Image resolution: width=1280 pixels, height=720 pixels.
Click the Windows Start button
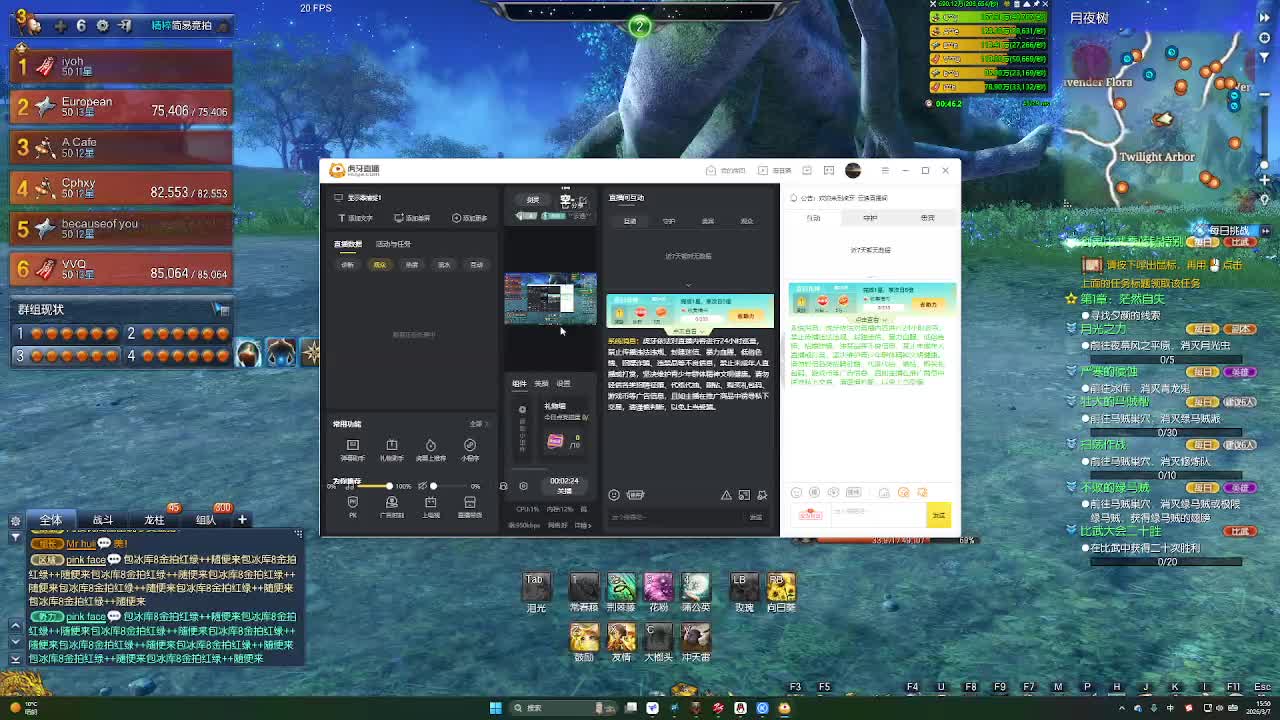pos(495,708)
